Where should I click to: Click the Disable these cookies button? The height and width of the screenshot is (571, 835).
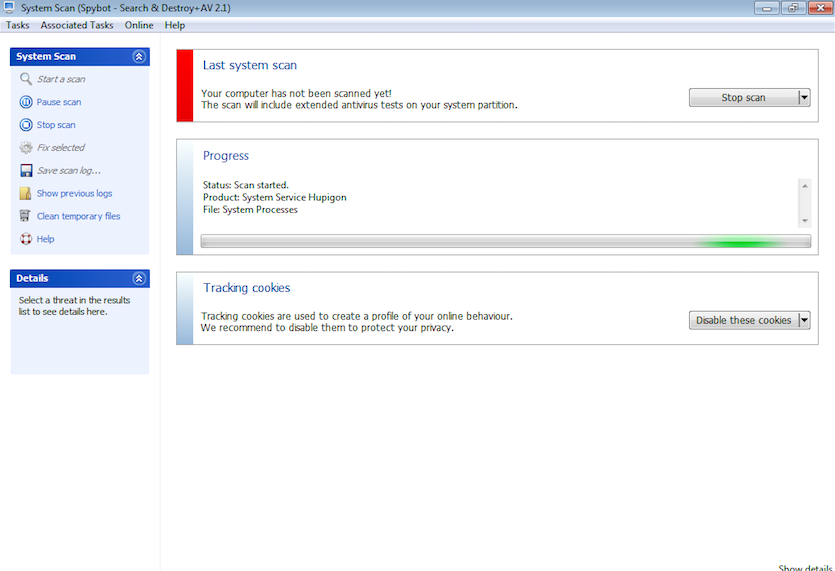pos(744,320)
